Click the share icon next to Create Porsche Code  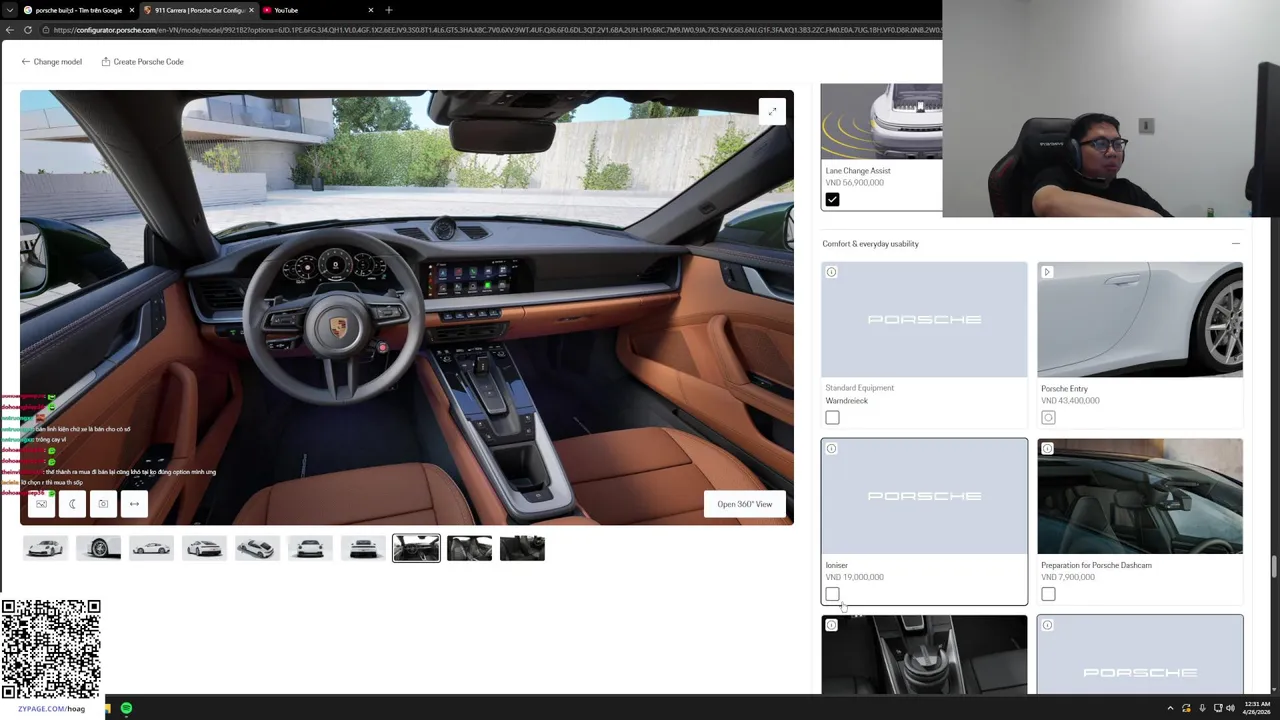106,62
